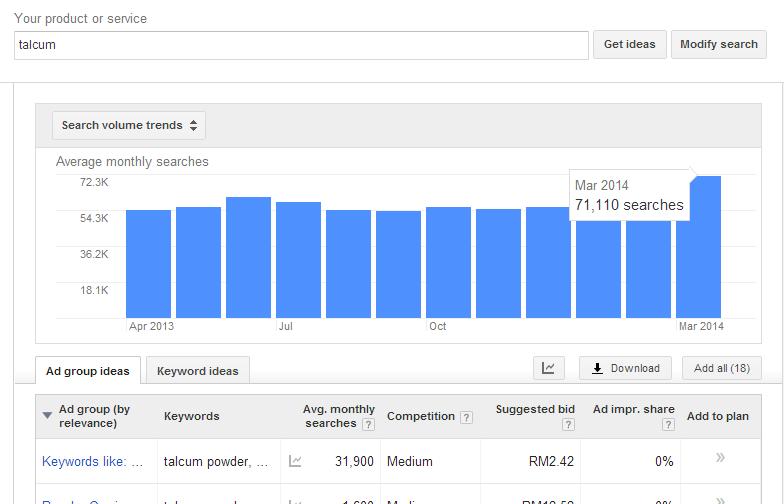Click the Oct bar in chart
Image resolution: width=784 pixels, height=504 pixels.
tap(448, 262)
